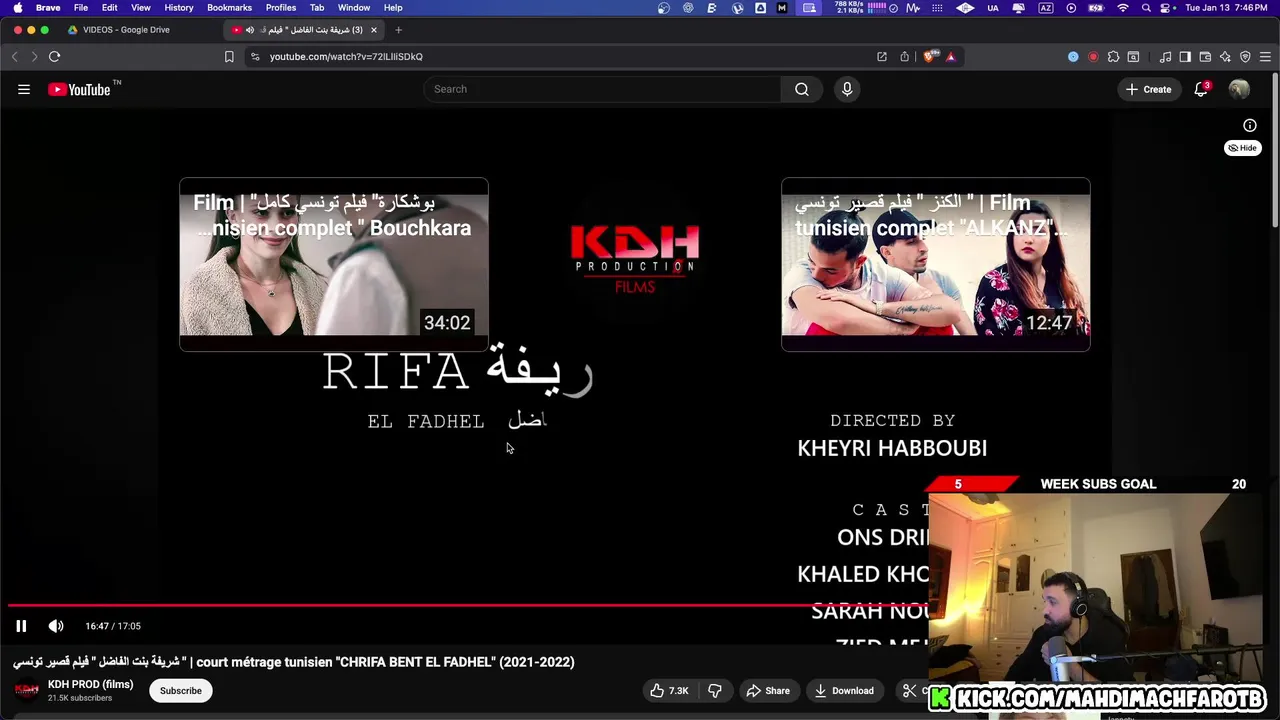Open KDH PROD channel avatar

coord(27,691)
